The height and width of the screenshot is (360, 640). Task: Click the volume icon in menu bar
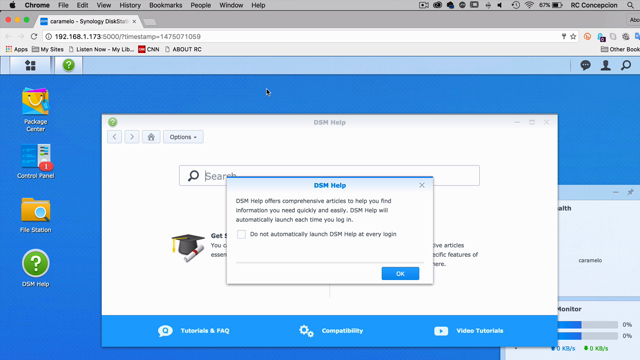point(500,5)
